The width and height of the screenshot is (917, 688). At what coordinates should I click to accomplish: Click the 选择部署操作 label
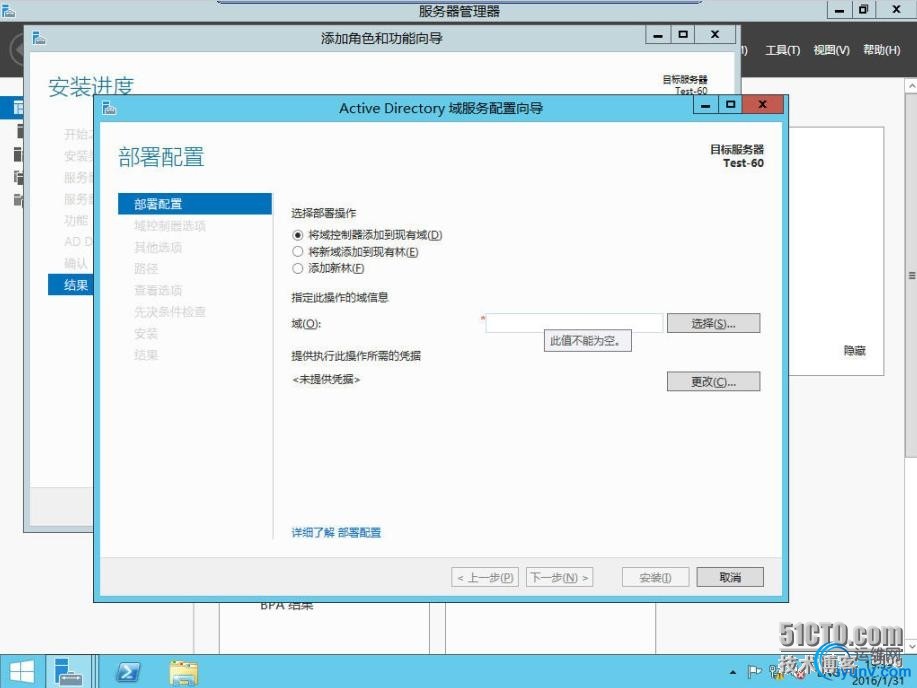tap(323, 214)
